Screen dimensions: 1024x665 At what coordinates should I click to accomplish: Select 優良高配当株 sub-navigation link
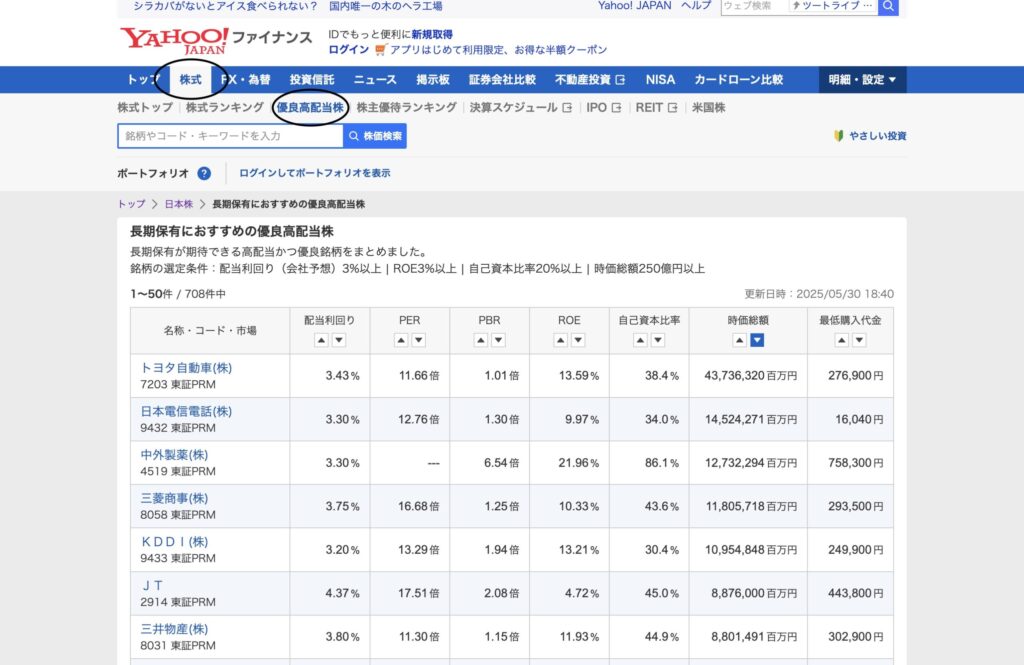coord(310,108)
